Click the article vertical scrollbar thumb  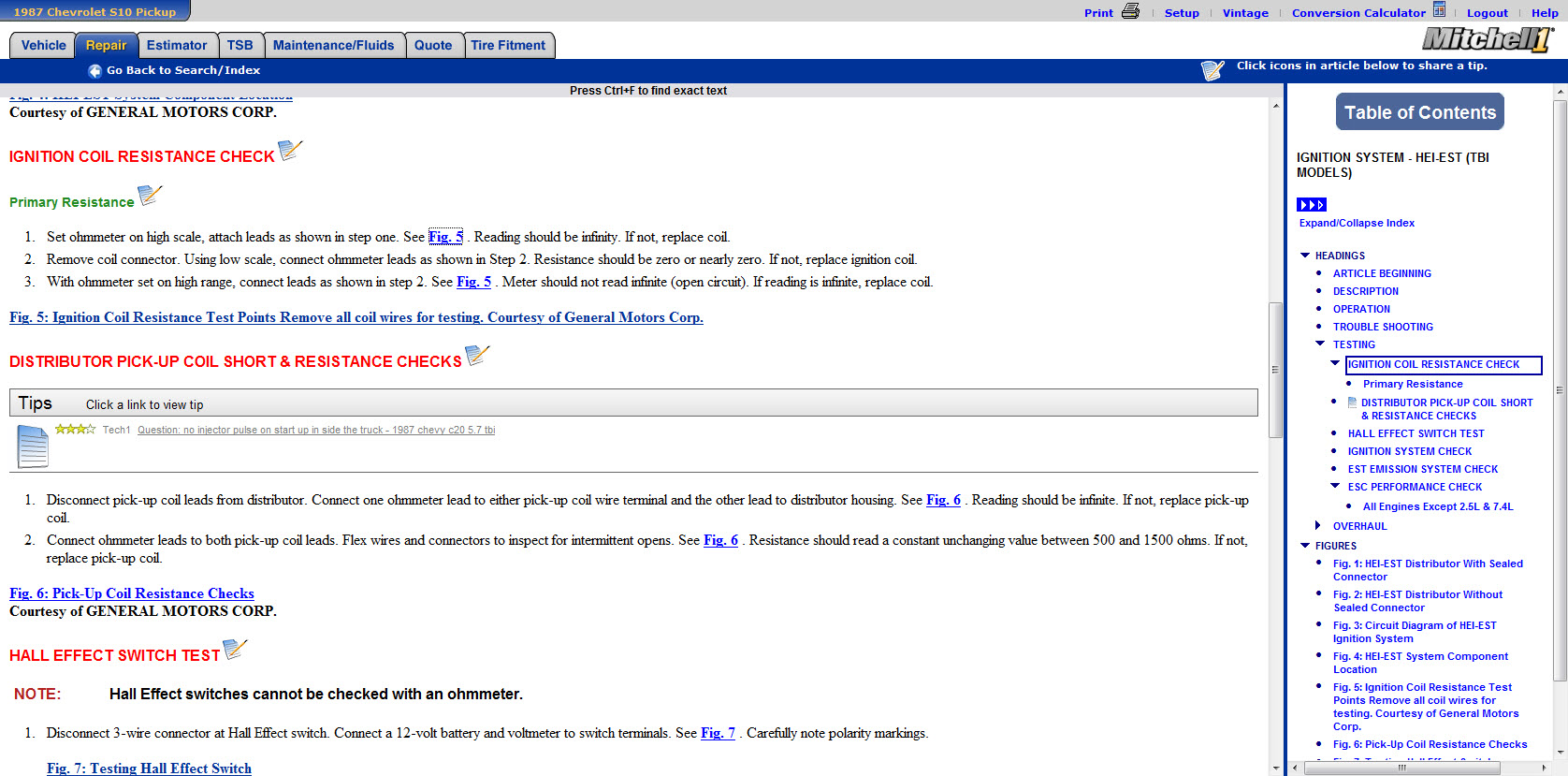[x=1275, y=370]
